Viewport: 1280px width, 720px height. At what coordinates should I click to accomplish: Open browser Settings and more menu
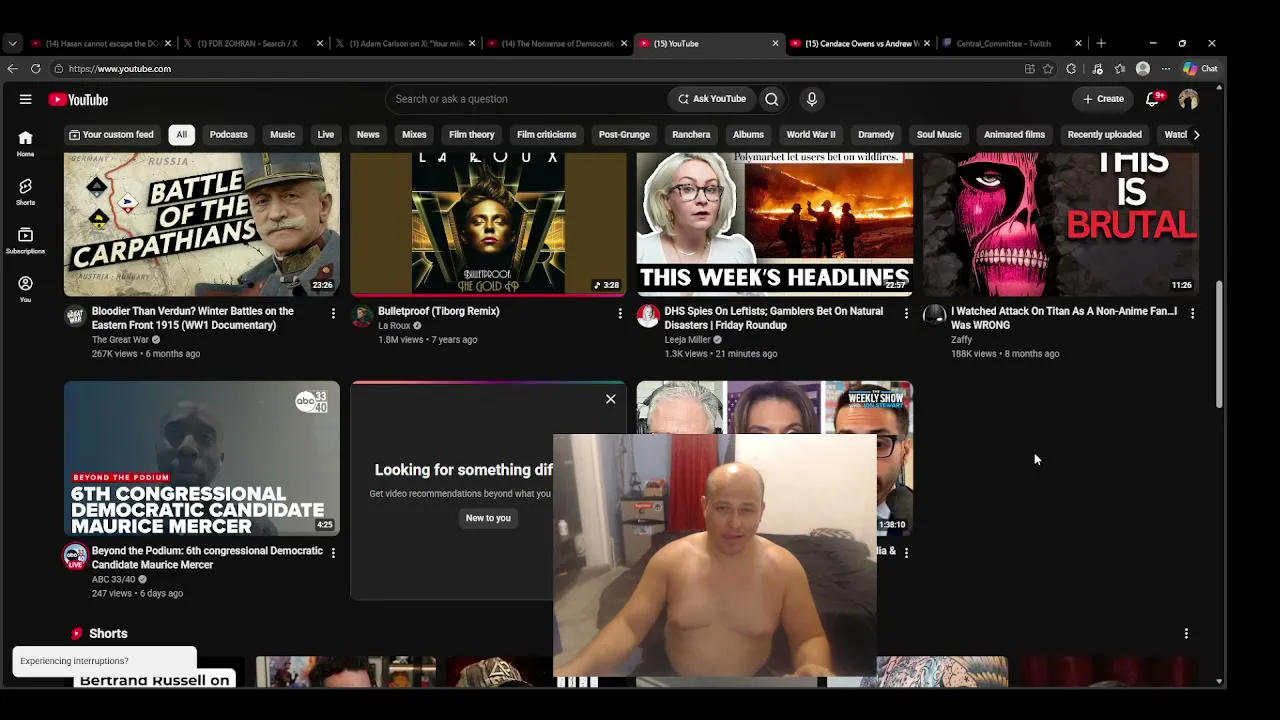point(1165,69)
